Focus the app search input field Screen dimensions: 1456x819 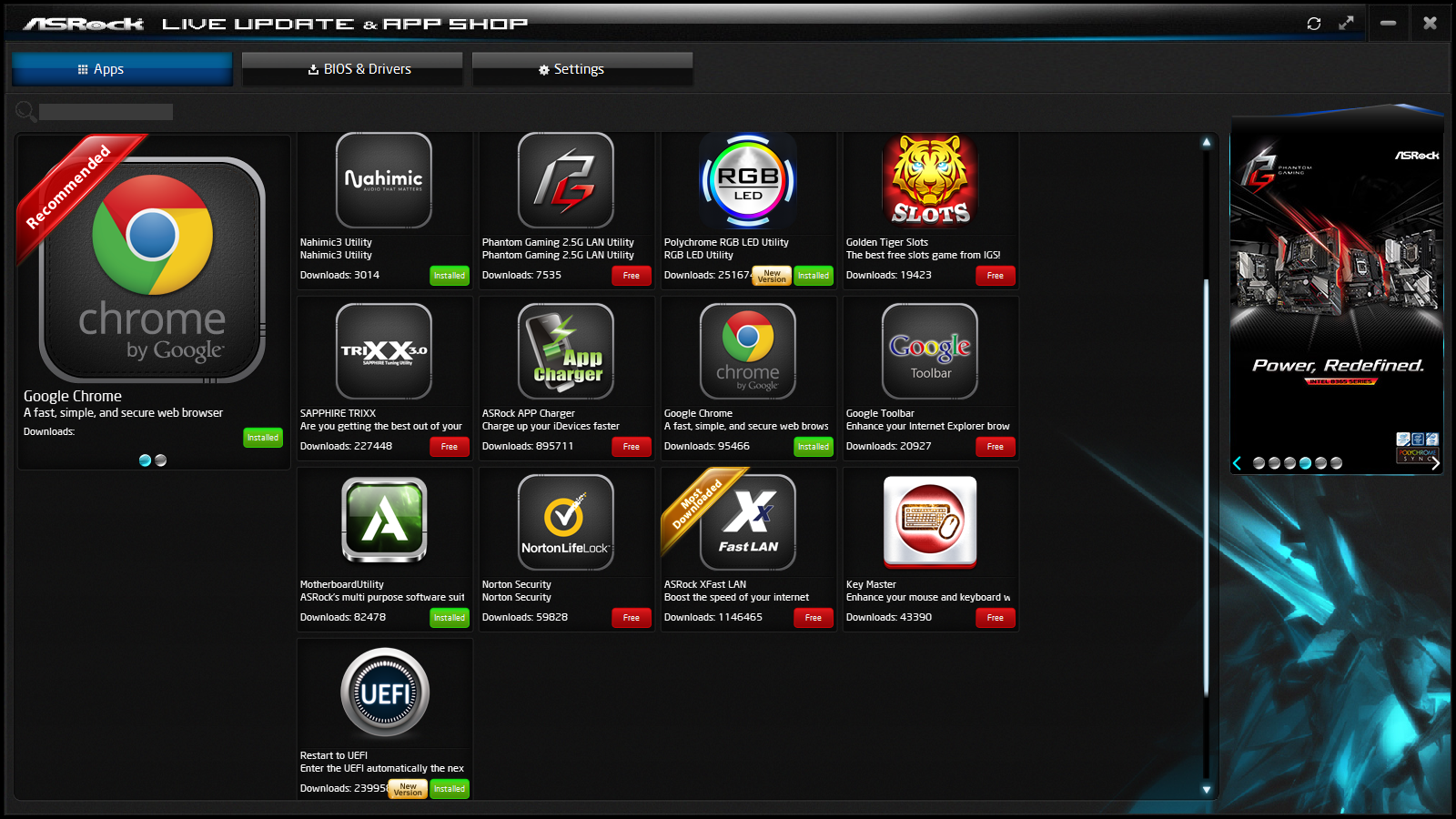pyautogui.click(x=106, y=112)
